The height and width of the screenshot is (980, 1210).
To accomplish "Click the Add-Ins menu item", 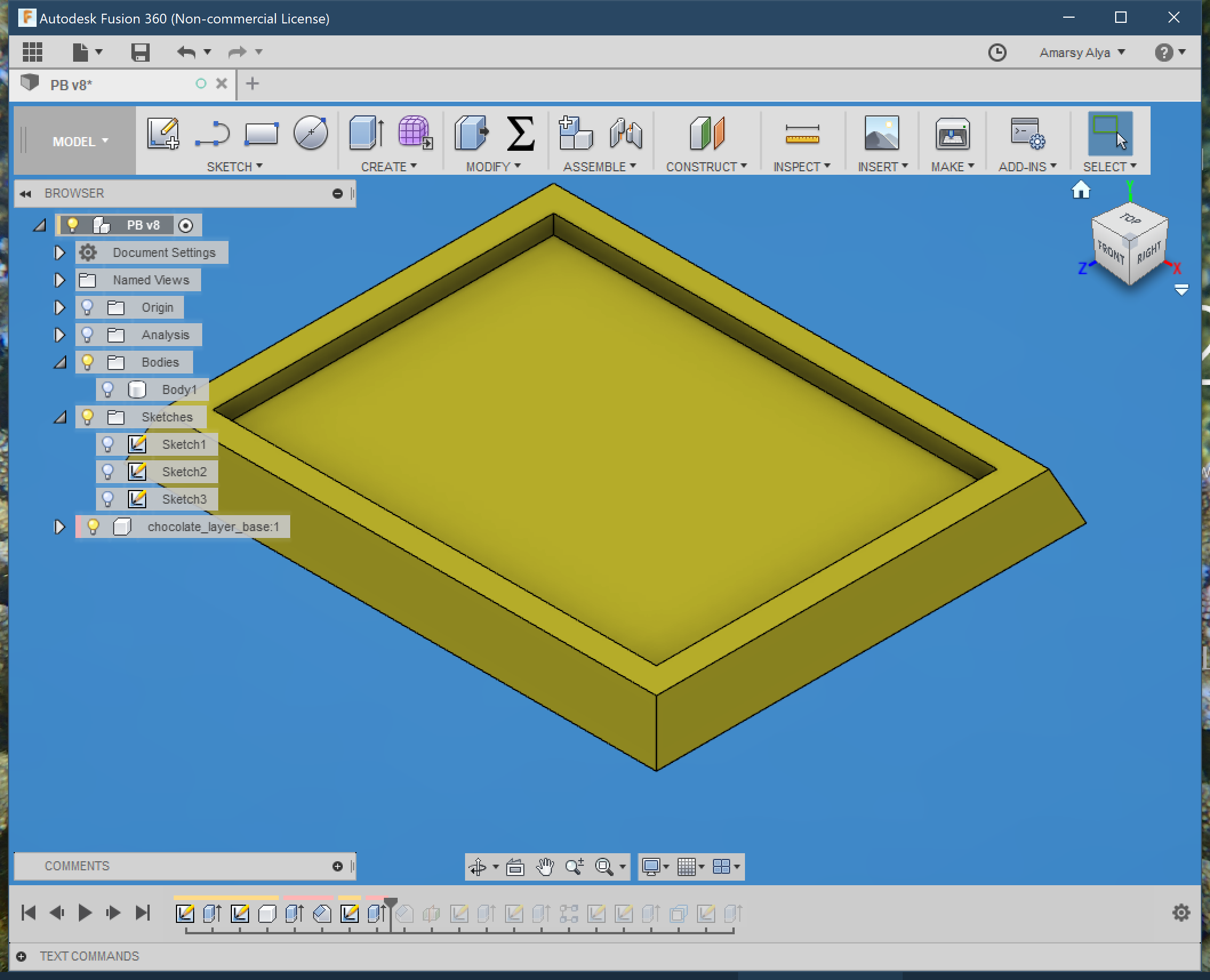I will click(1026, 166).
